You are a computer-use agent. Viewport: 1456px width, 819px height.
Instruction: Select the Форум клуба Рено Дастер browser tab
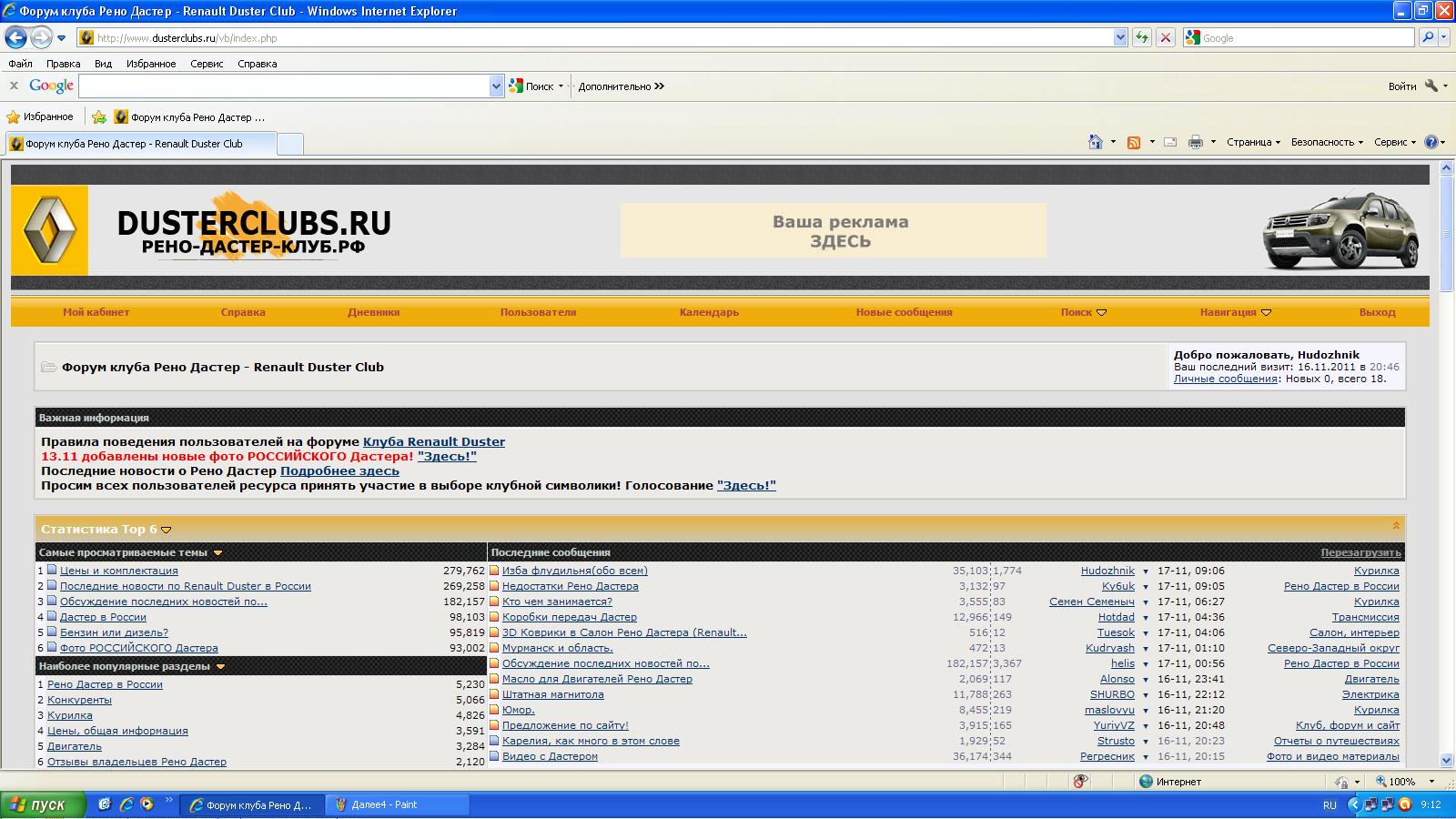tap(140, 144)
